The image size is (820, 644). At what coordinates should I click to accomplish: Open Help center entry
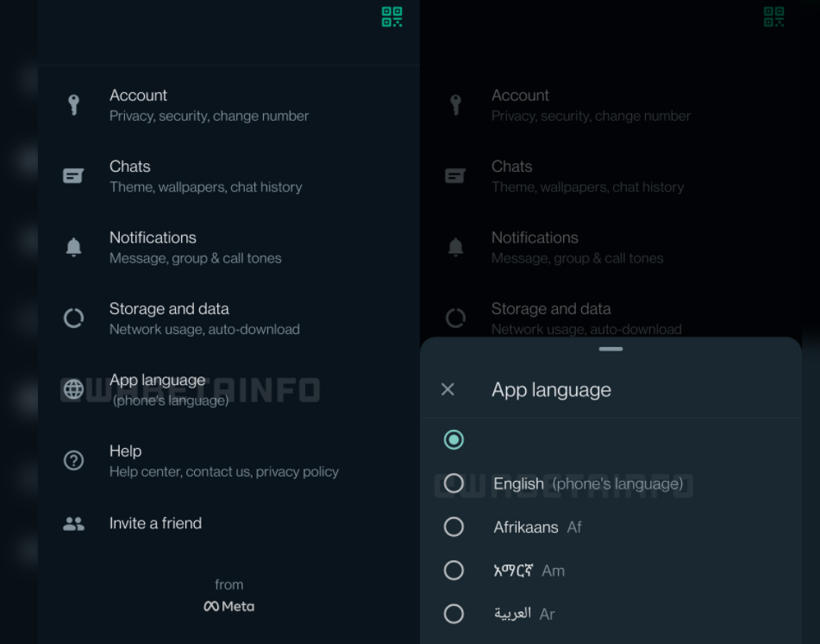223,461
